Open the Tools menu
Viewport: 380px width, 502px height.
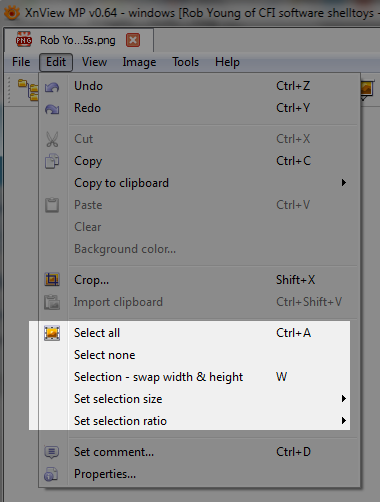186,62
